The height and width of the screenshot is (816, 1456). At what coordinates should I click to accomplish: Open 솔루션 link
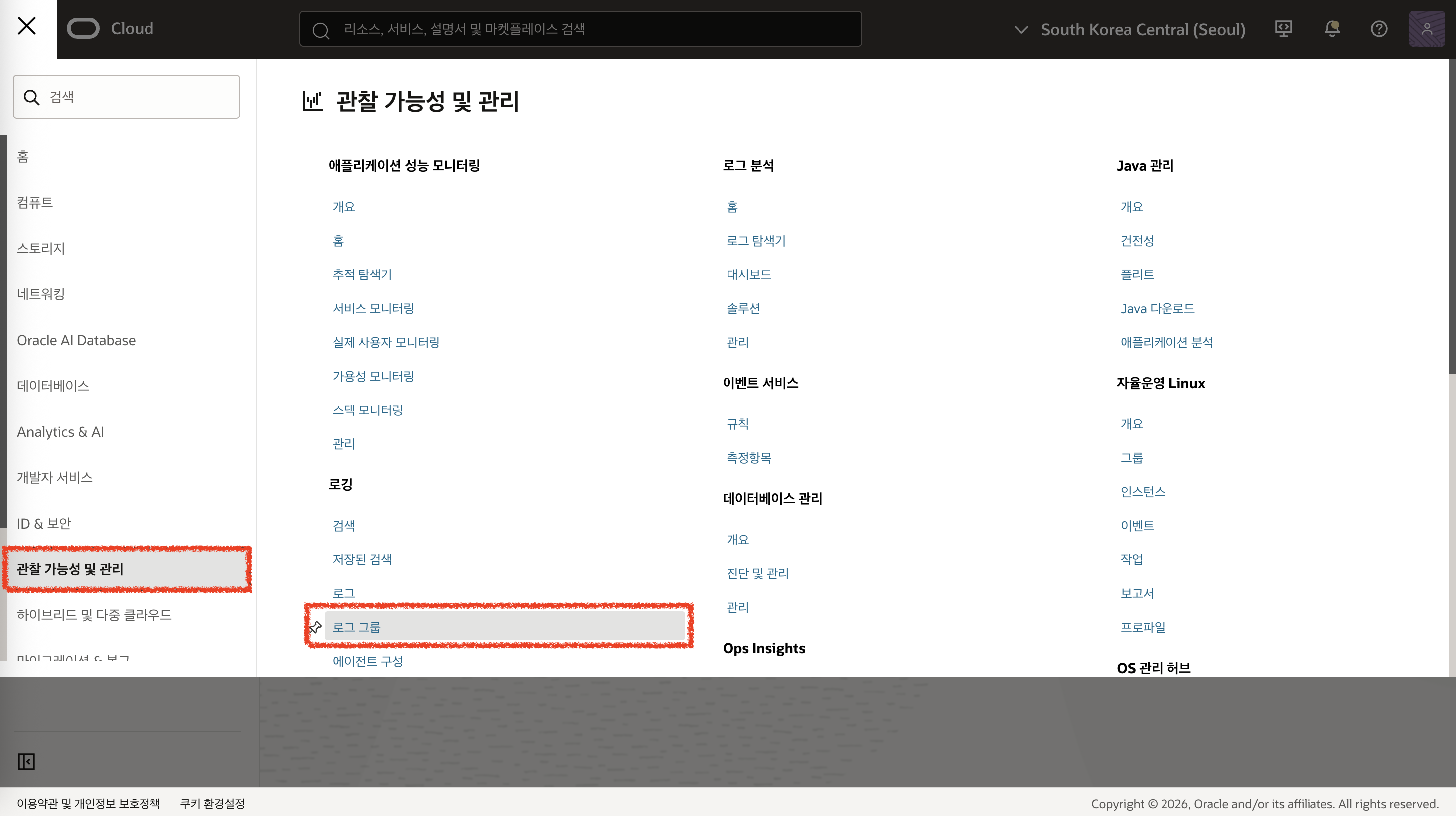coord(743,308)
